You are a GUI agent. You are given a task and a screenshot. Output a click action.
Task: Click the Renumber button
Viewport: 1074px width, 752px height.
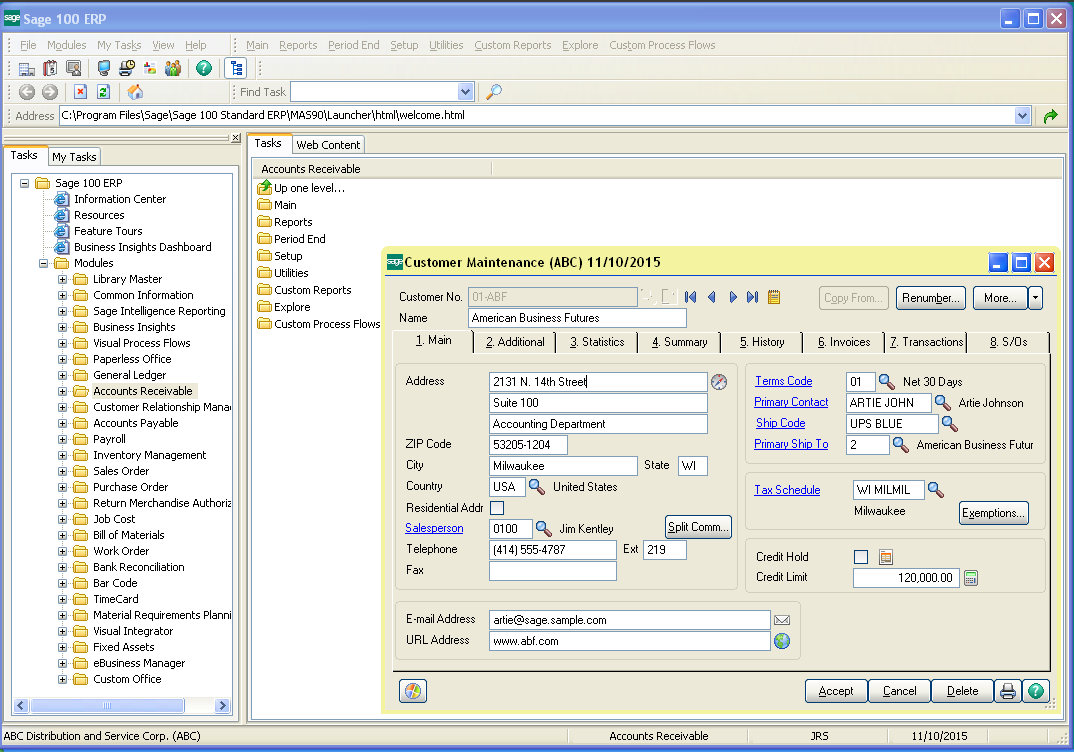coord(931,298)
